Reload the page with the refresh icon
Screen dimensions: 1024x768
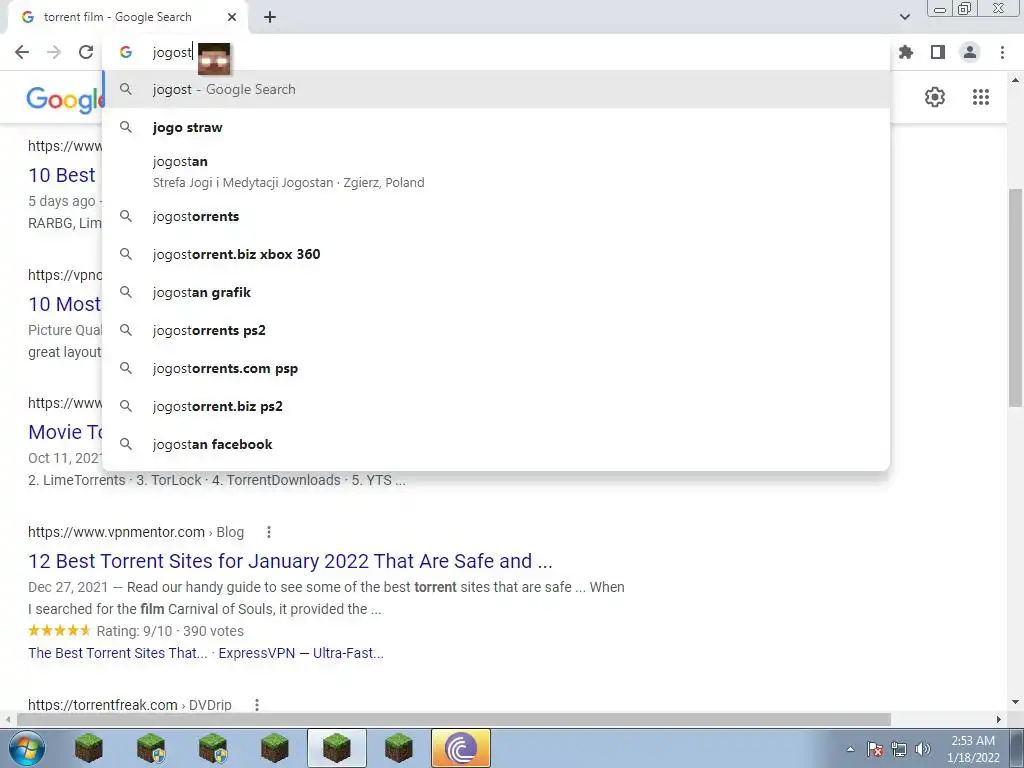click(86, 52)
